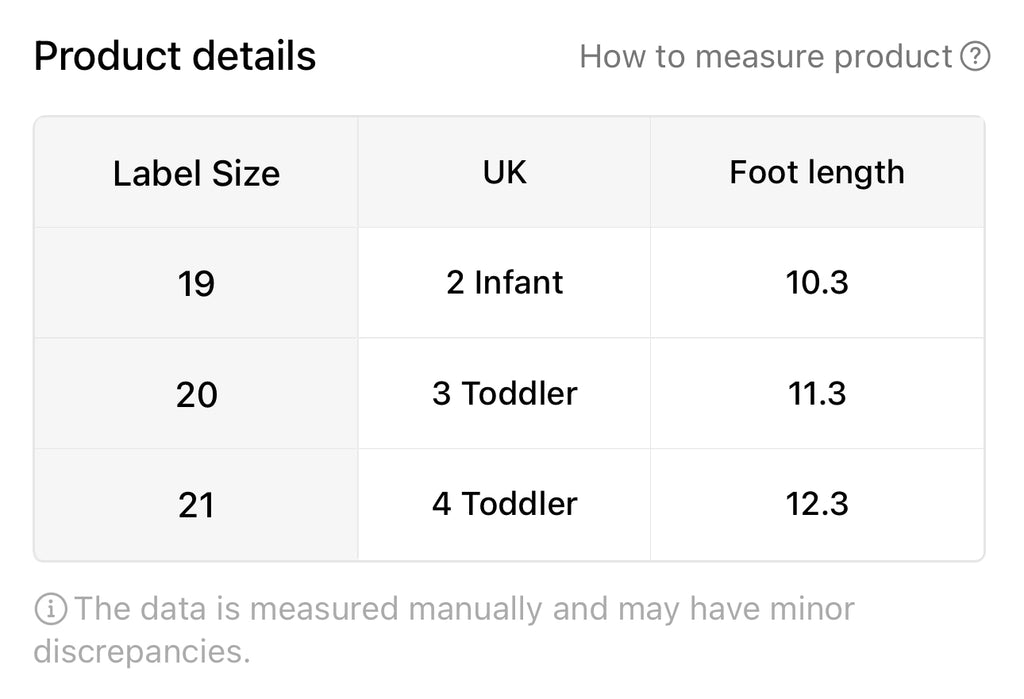
Task: Click the word Toddler in the size 20 row
Action: [x=519, y=394]
